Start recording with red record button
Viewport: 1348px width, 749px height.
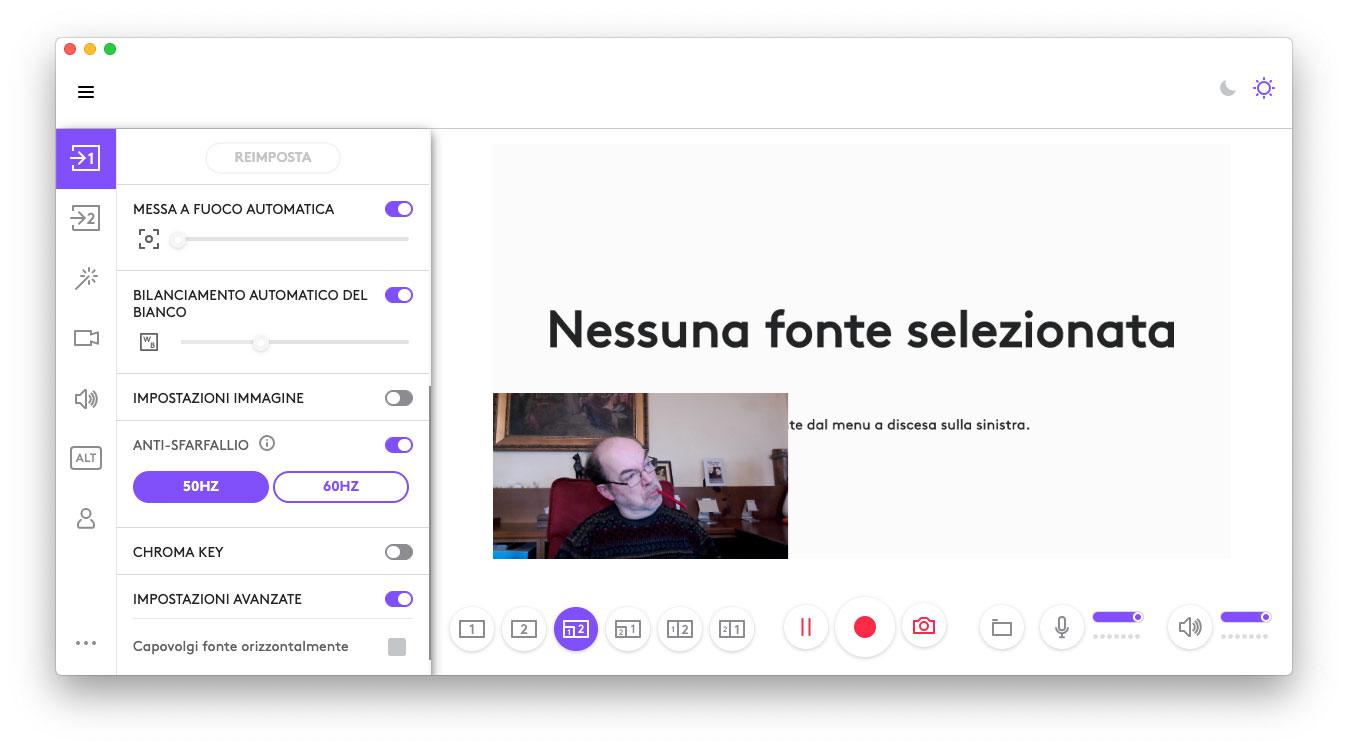[865, 627]
